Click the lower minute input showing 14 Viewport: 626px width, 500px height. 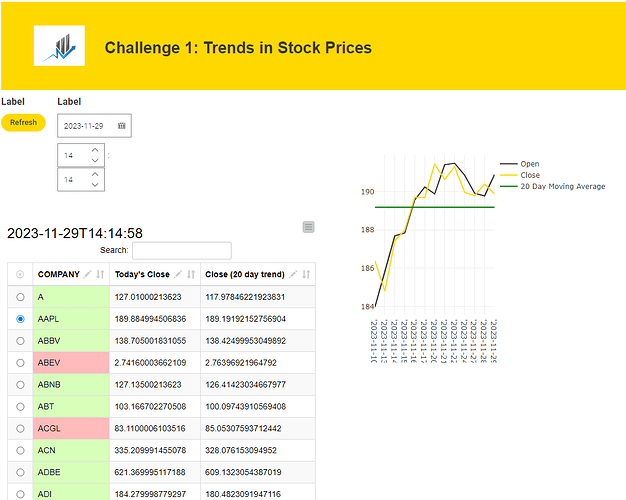click(x=81, y=179)
